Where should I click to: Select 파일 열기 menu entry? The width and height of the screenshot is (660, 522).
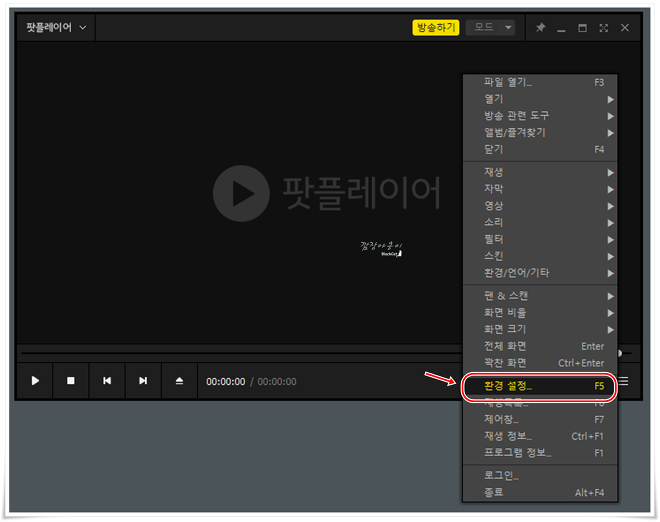tap(540, 83)
